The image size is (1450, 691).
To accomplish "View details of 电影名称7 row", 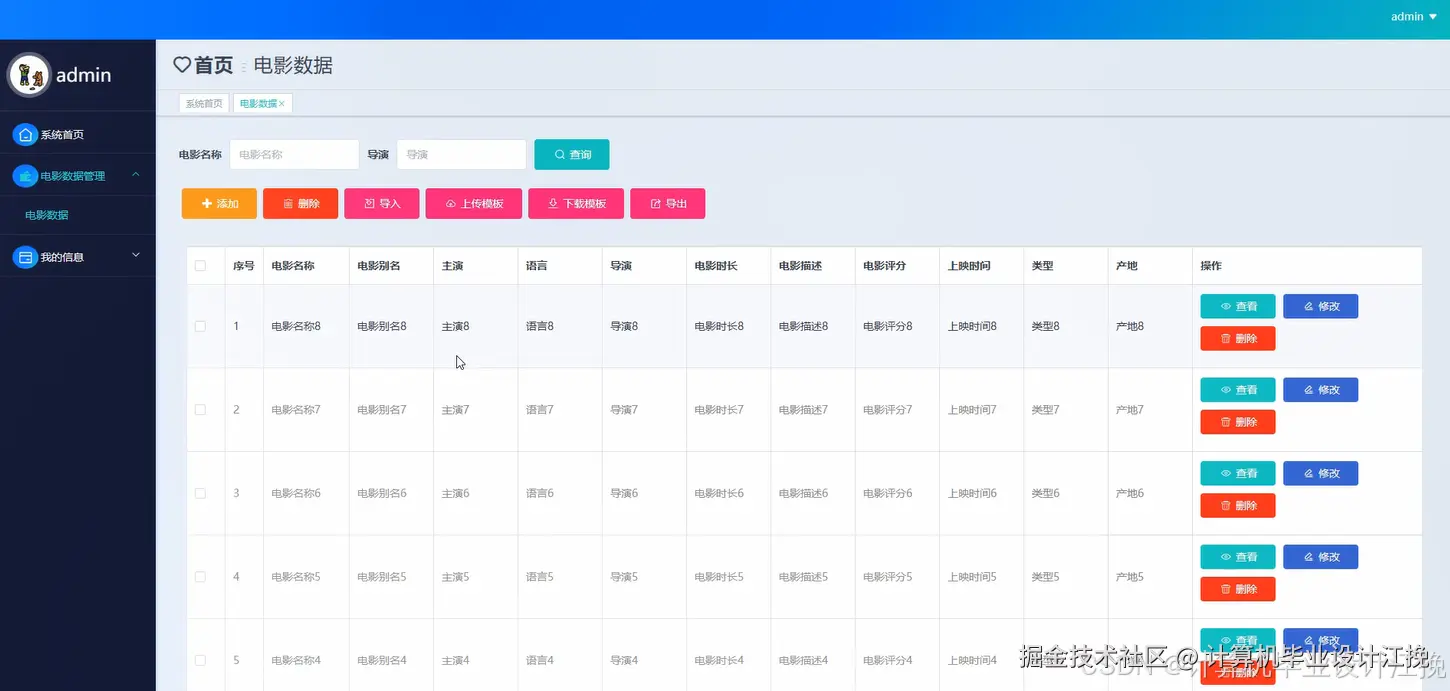I will coord(1238,390).
